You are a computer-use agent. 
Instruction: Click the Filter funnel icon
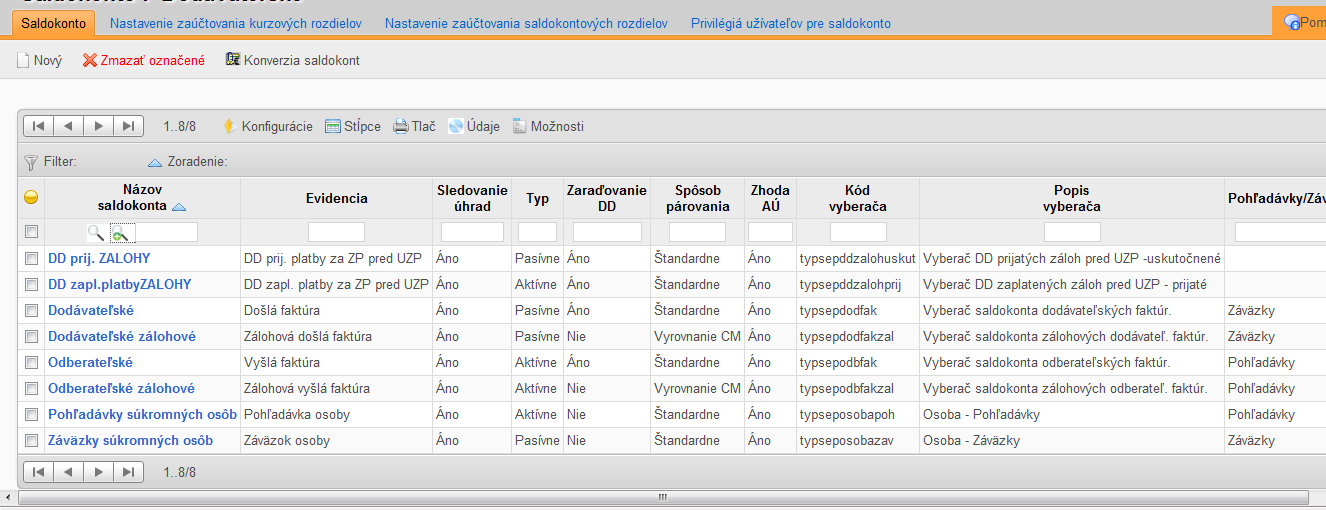(x=31, y=161)
